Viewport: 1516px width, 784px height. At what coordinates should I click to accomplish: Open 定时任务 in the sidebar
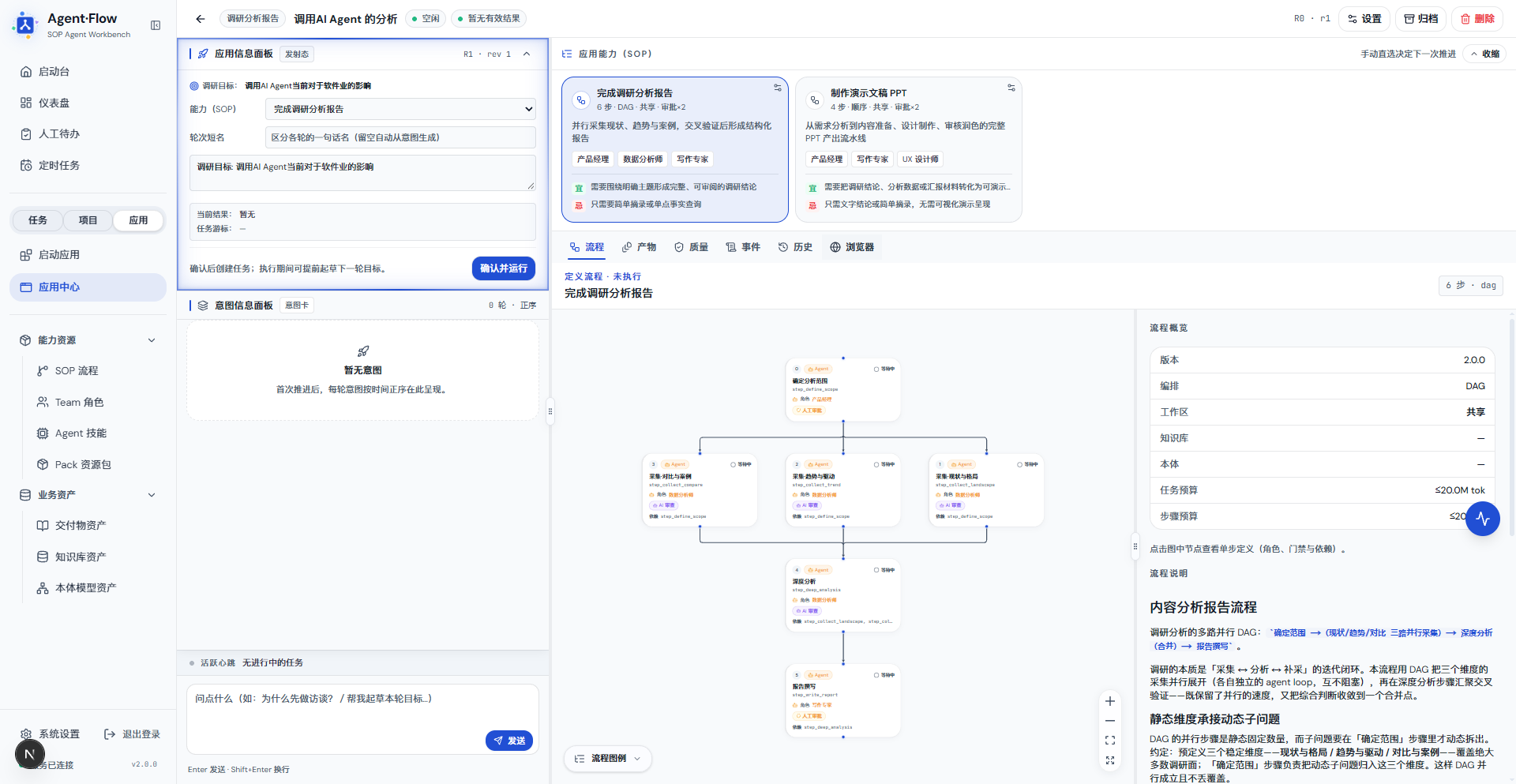coord(88,166)
